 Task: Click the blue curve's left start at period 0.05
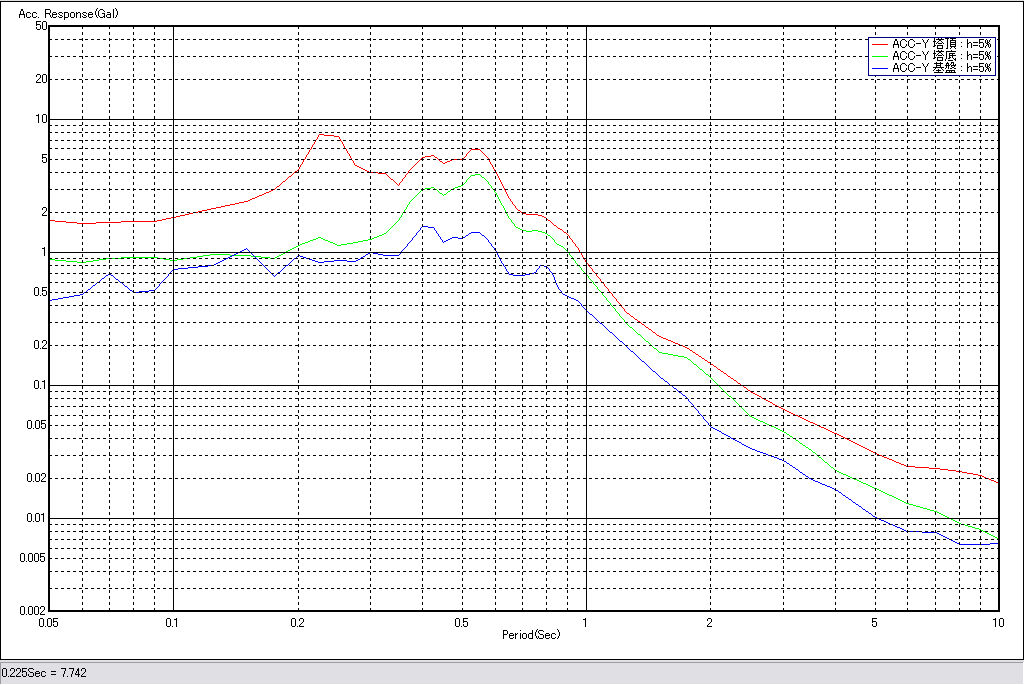(x=51, y=299)
